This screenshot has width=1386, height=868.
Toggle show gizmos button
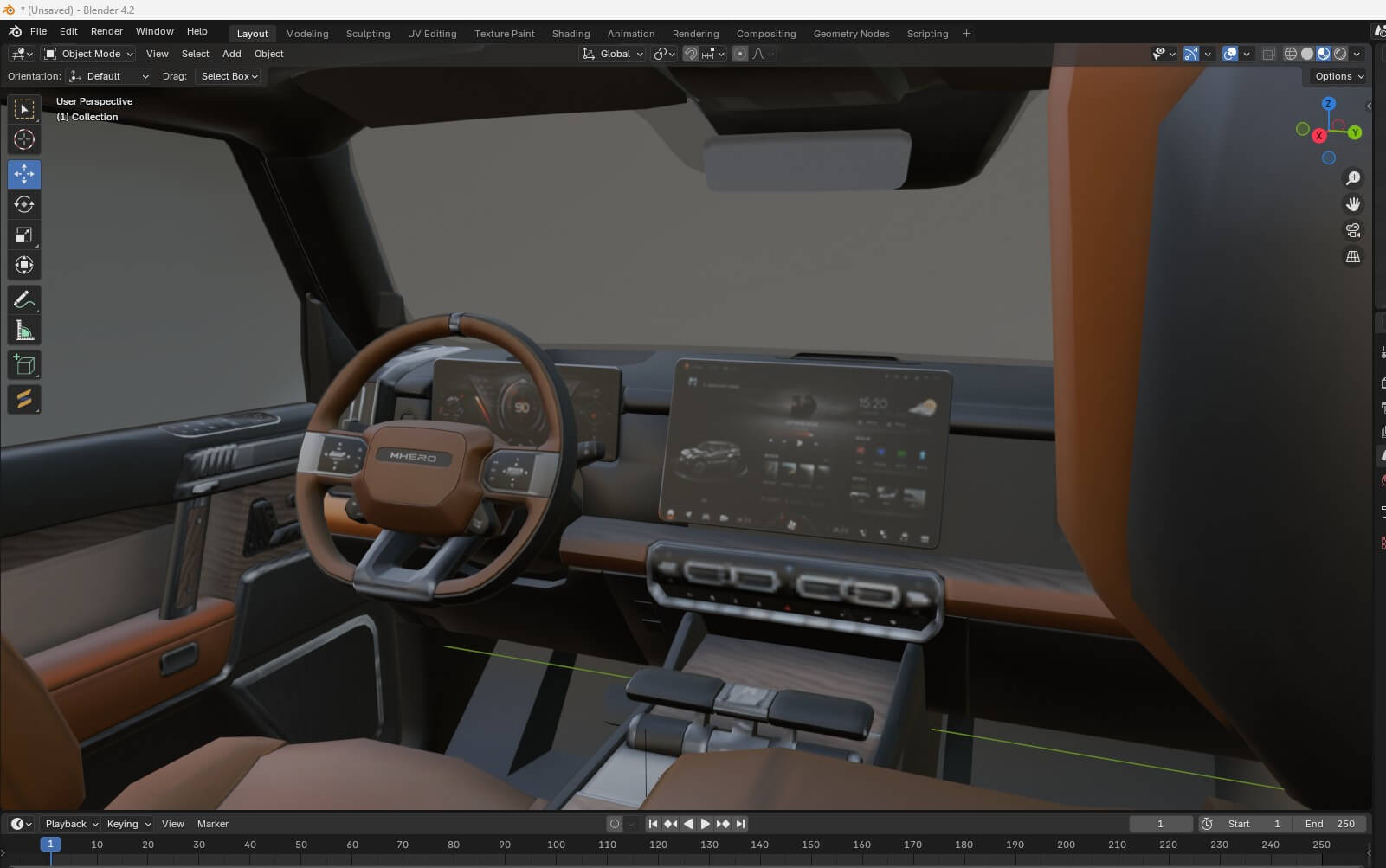point(1191,54)
